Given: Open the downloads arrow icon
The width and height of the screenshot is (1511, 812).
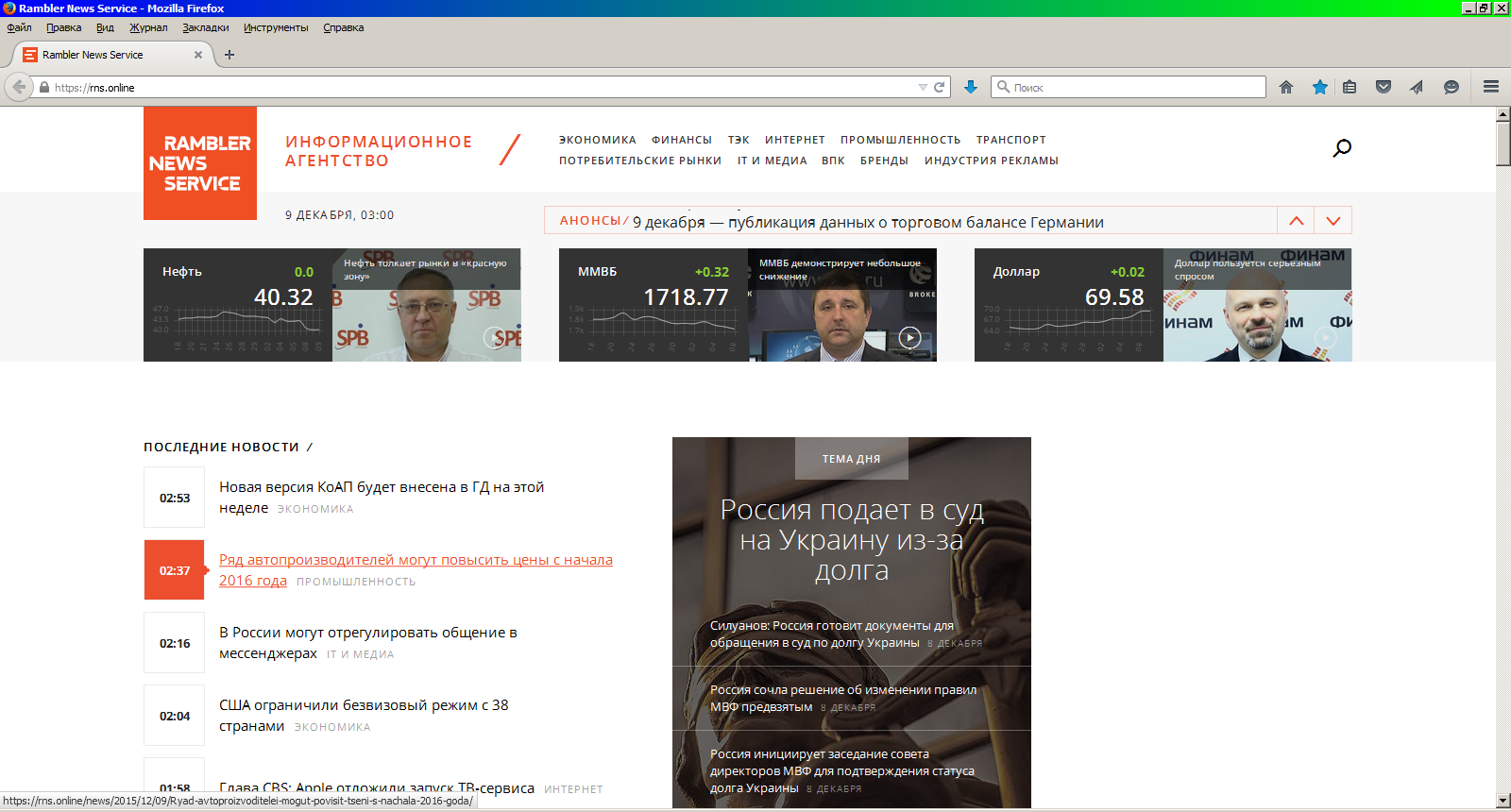Looking at the screenshot, I should tap(970, 87).
